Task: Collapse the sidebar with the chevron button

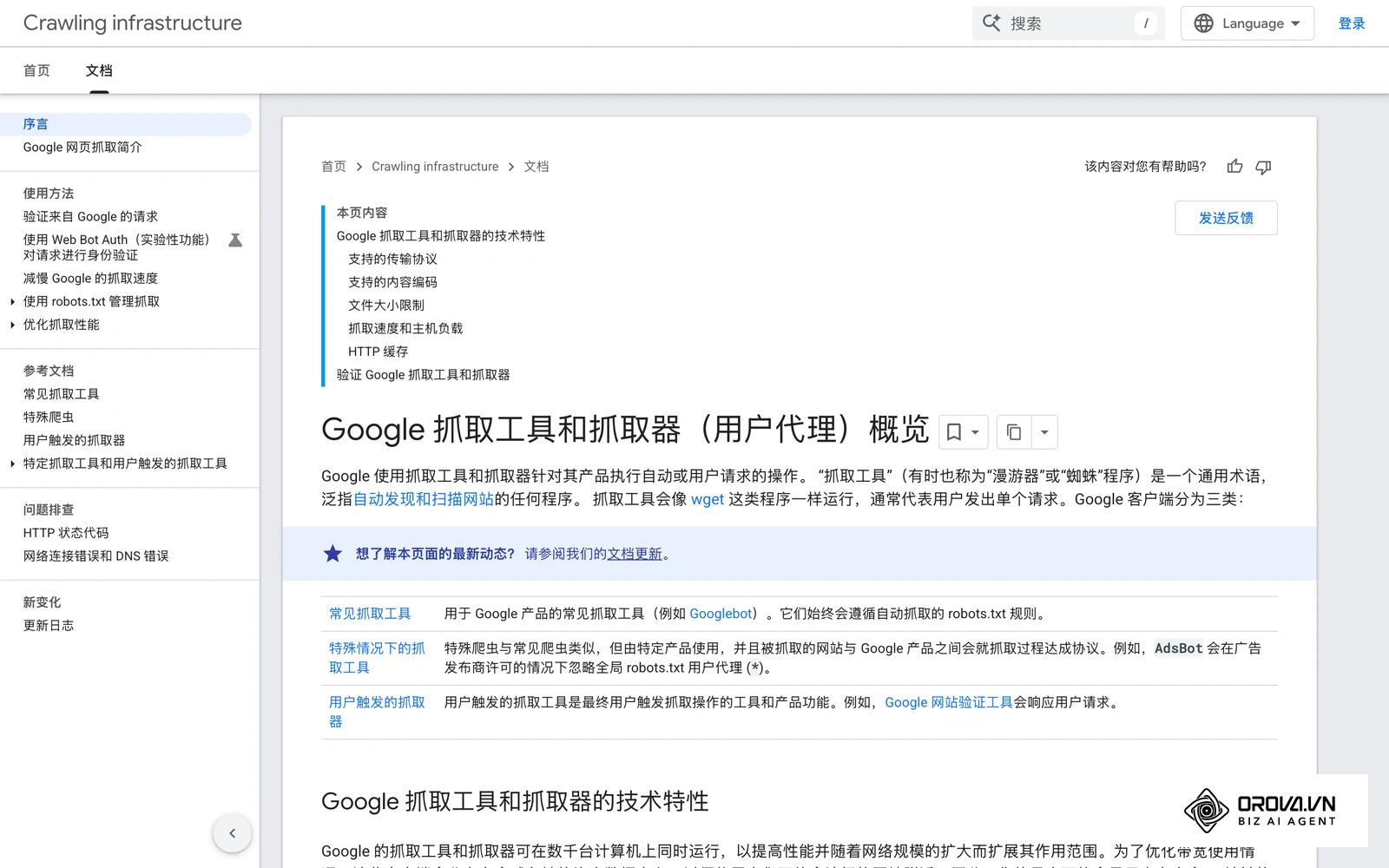Action: [x=232, y=833]
